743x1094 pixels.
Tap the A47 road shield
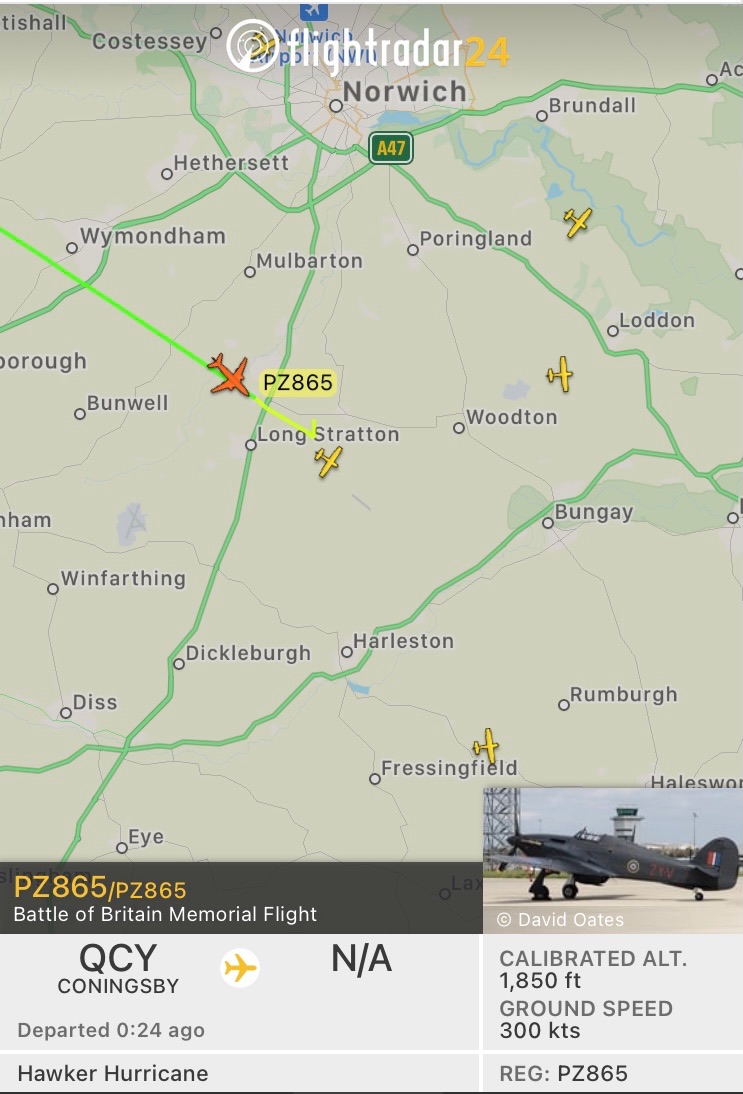[x=391, y=148]
